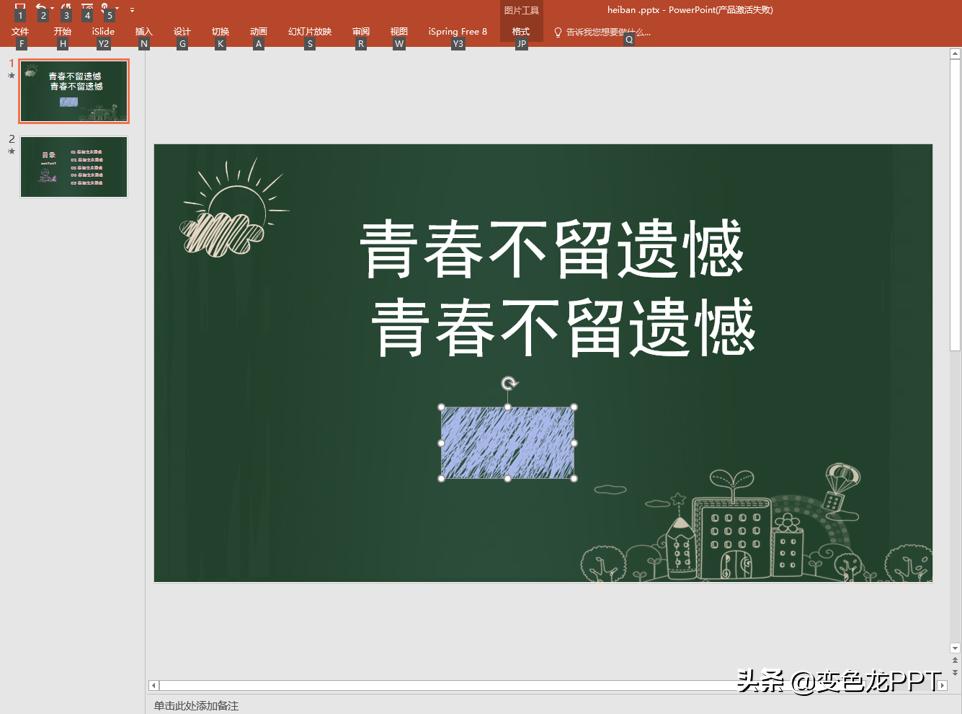
Task: Expand the dropdown beside the fifth Quick Access icon
Action: [117, 8]
